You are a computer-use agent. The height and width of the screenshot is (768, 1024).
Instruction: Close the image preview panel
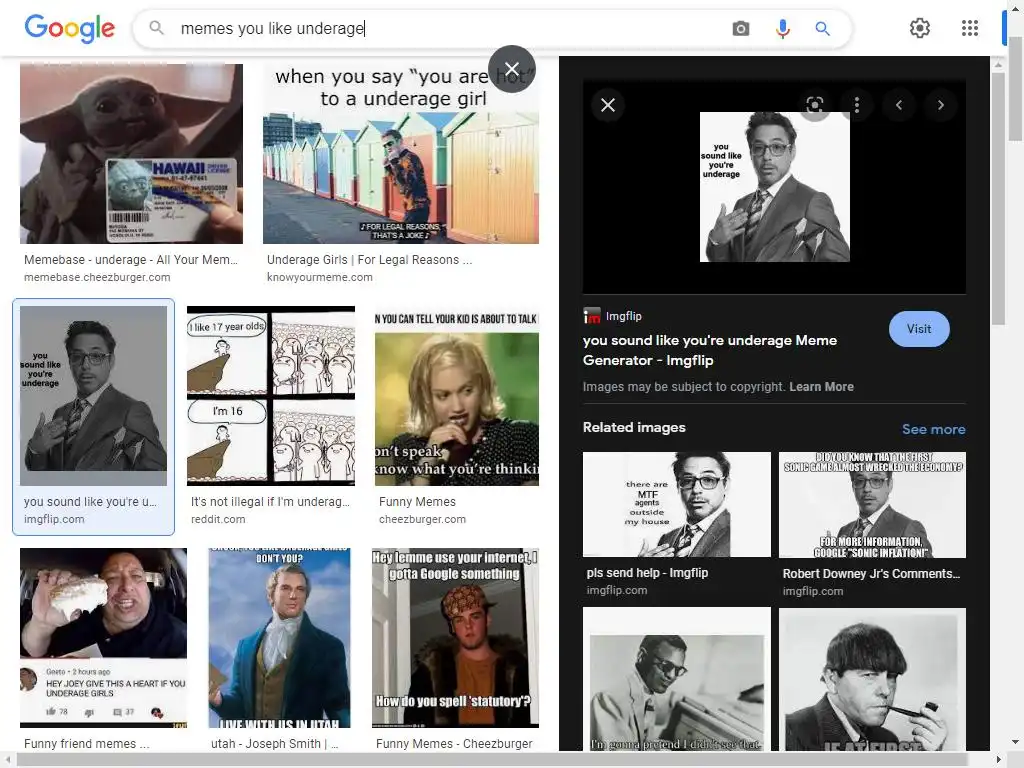coord(608,105)
